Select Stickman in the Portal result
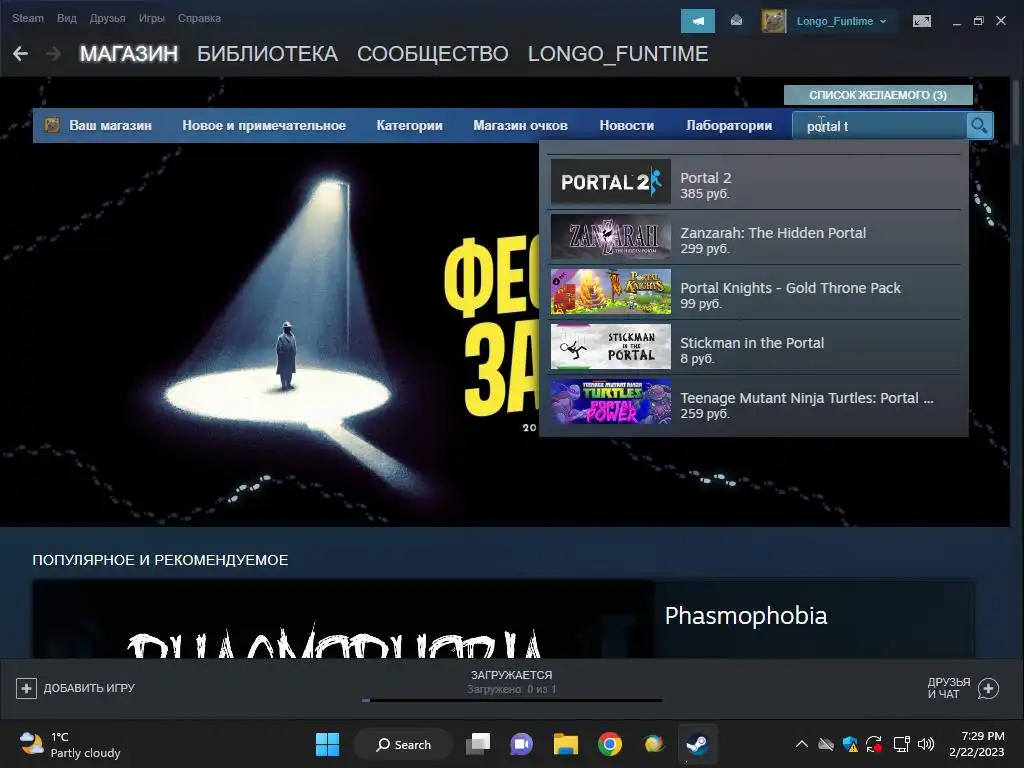 click(756, 347)
